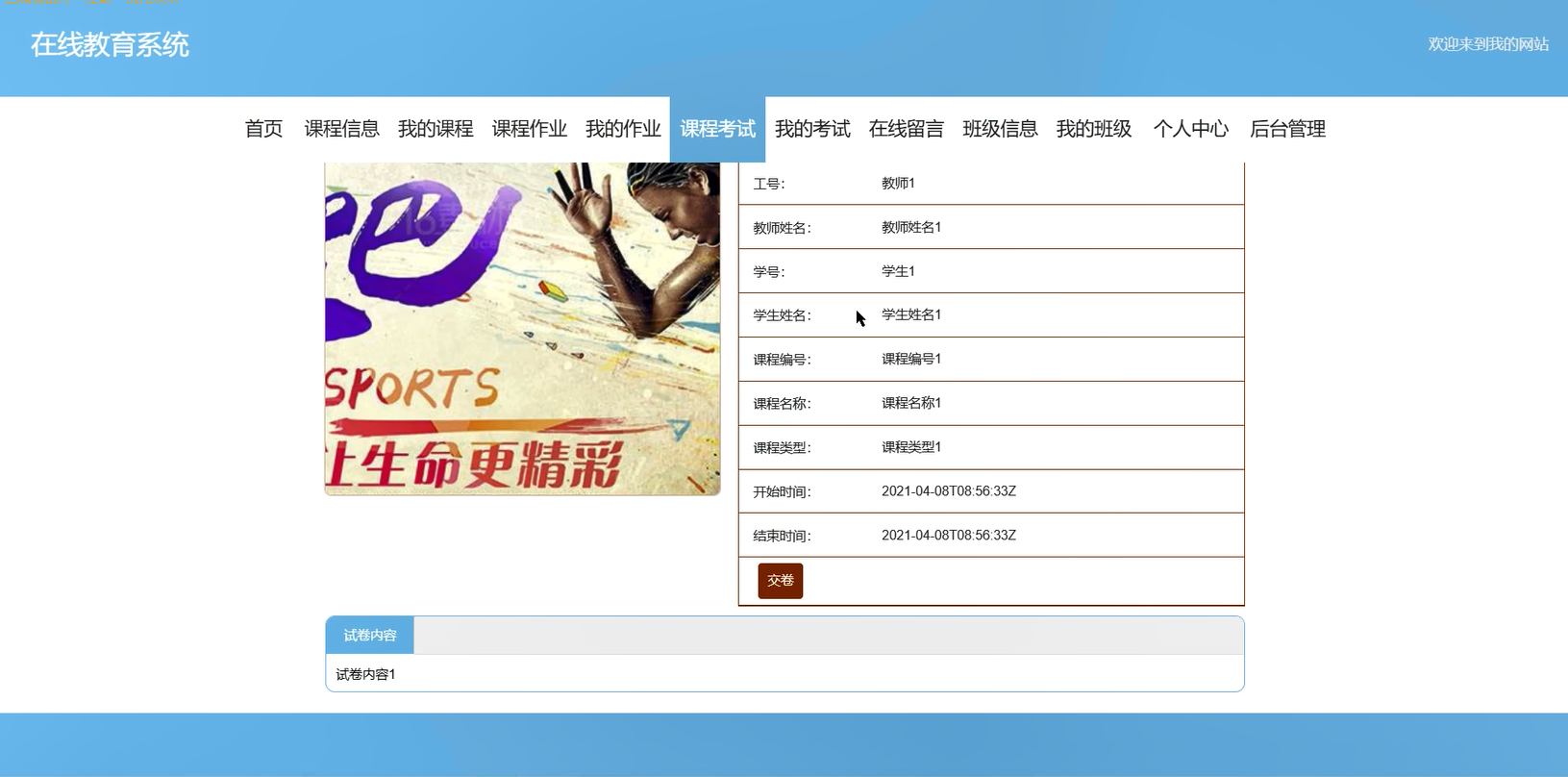The height and width of the screenshot is (777, 1568).
Task: Open 在线留言 message board
Action: pos(906,129)
